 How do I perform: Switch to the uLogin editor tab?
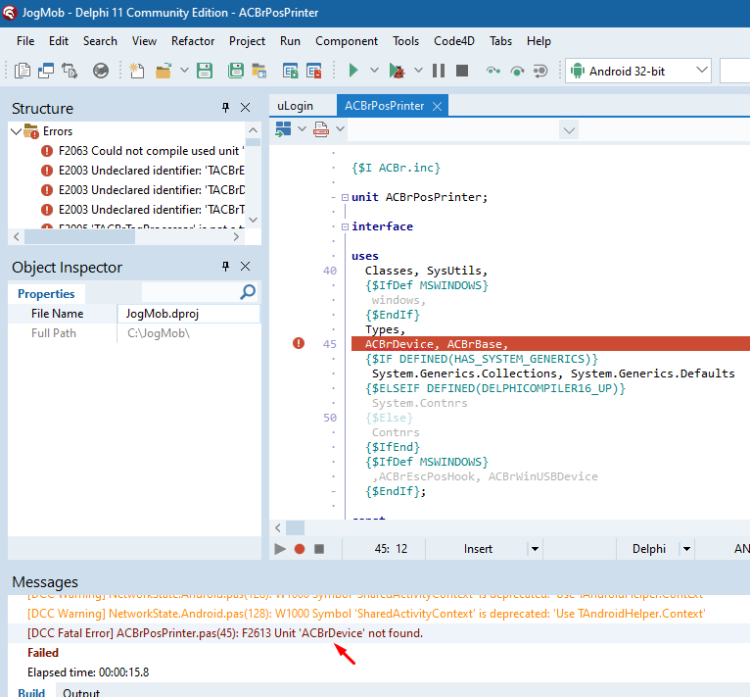(x=295, y=106)
